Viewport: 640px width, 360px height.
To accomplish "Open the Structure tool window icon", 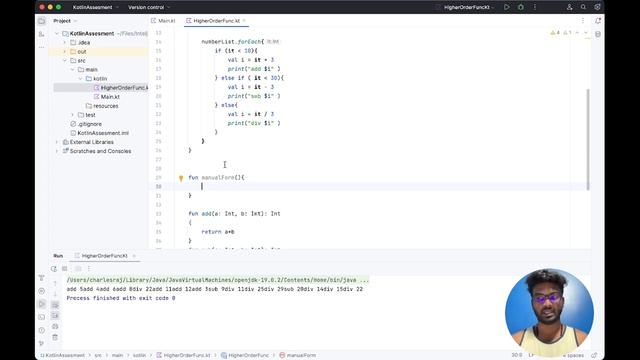I will tap(42, 35).
